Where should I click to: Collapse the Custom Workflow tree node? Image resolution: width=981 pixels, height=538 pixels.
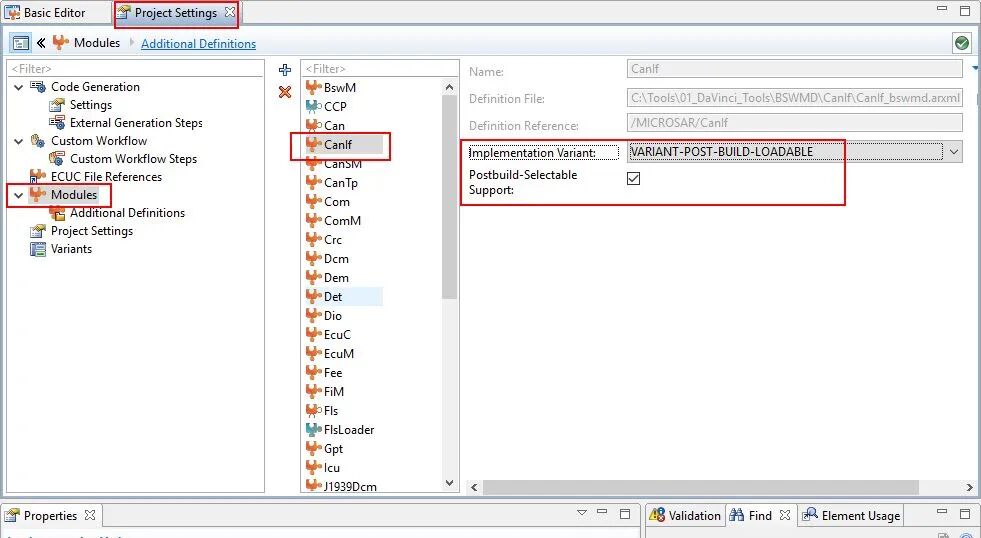pyautogui.click(x=18, y=141)
